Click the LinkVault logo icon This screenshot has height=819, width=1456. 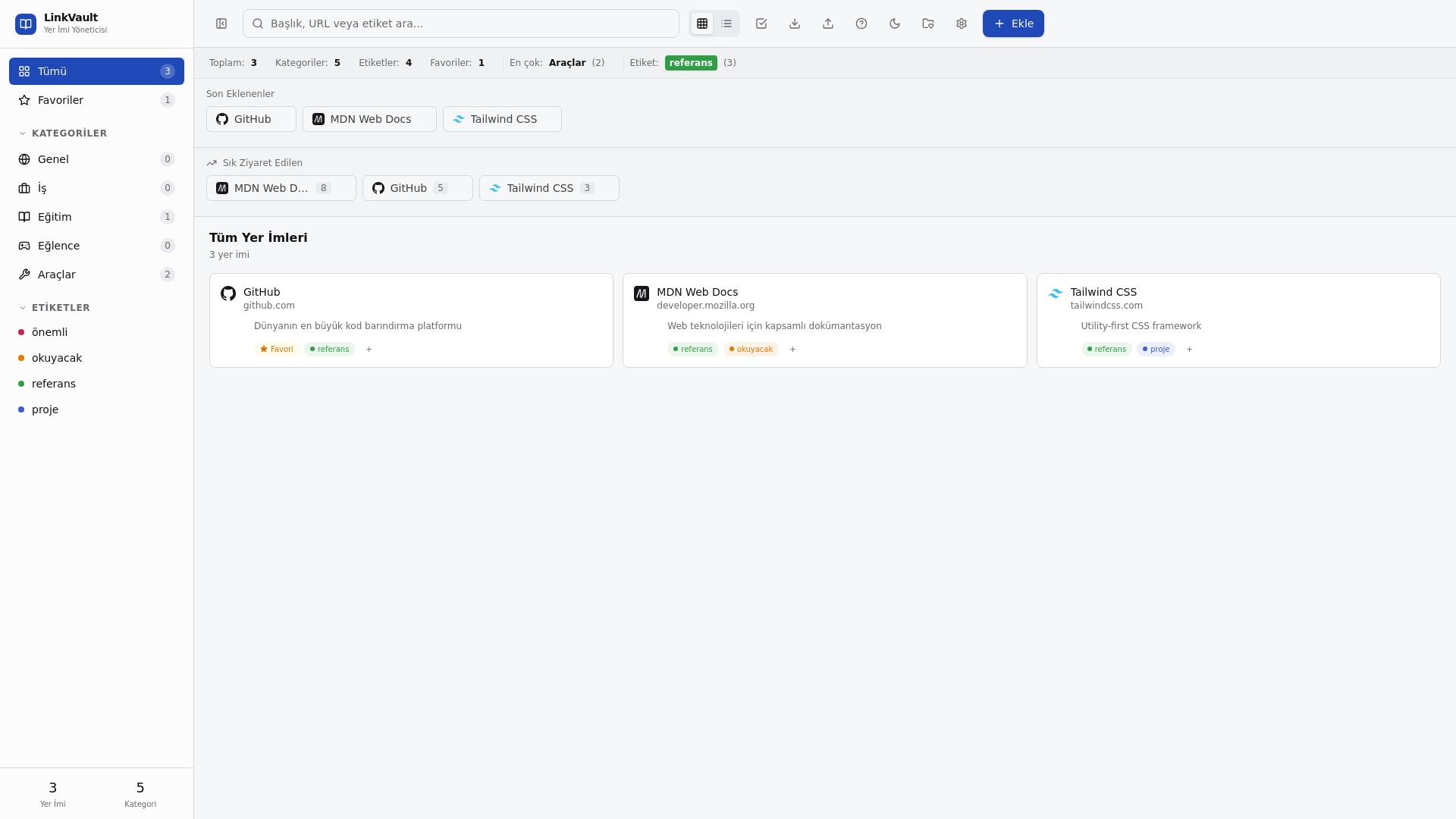26,24
